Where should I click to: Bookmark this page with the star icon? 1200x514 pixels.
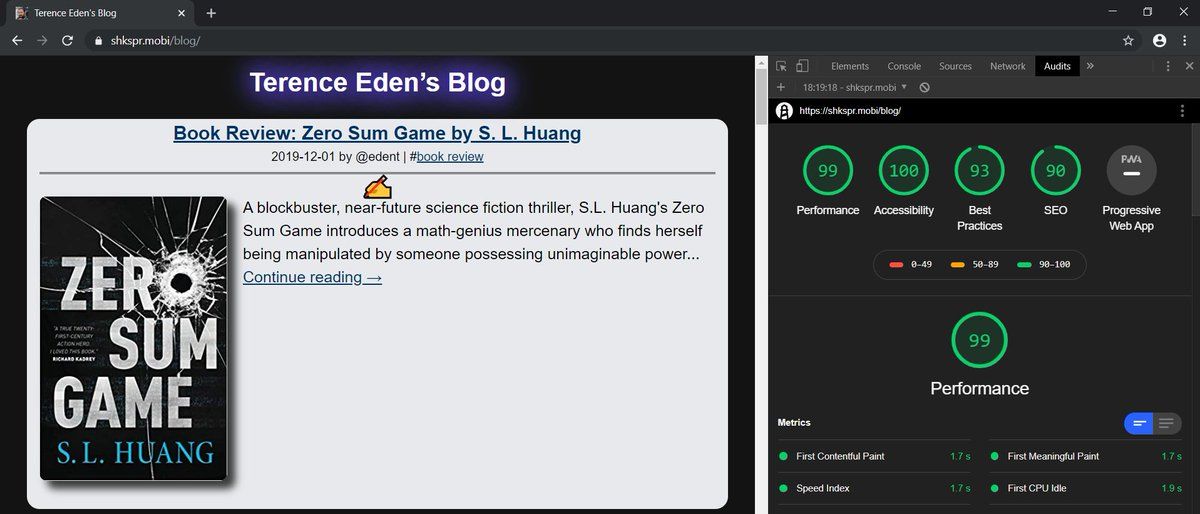point(1128,41)
